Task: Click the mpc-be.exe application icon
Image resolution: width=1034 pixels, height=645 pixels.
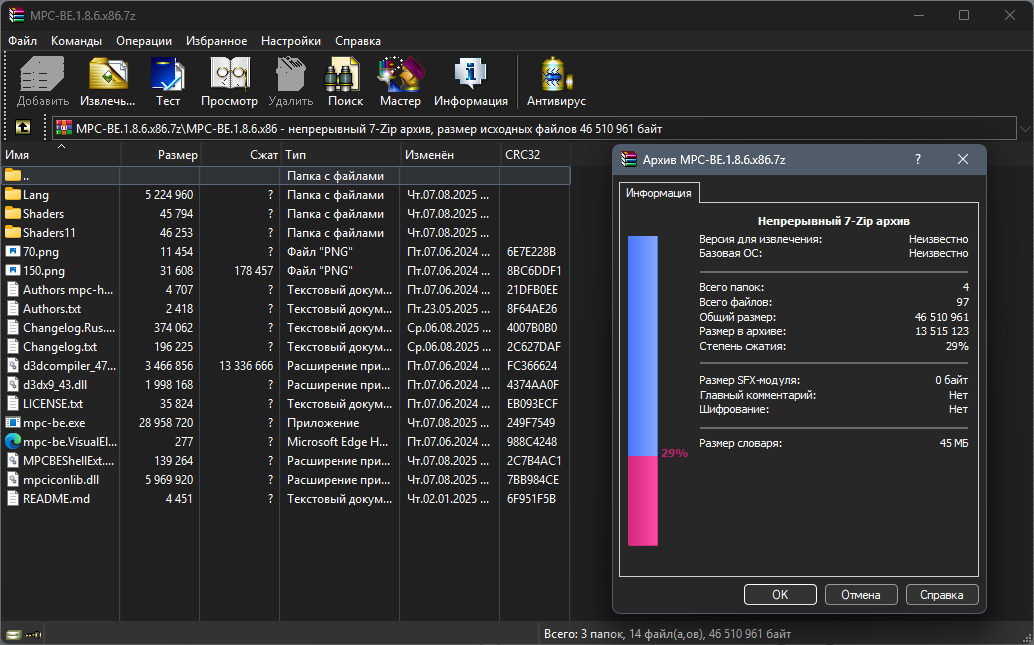Action: (x=13, y=422)
